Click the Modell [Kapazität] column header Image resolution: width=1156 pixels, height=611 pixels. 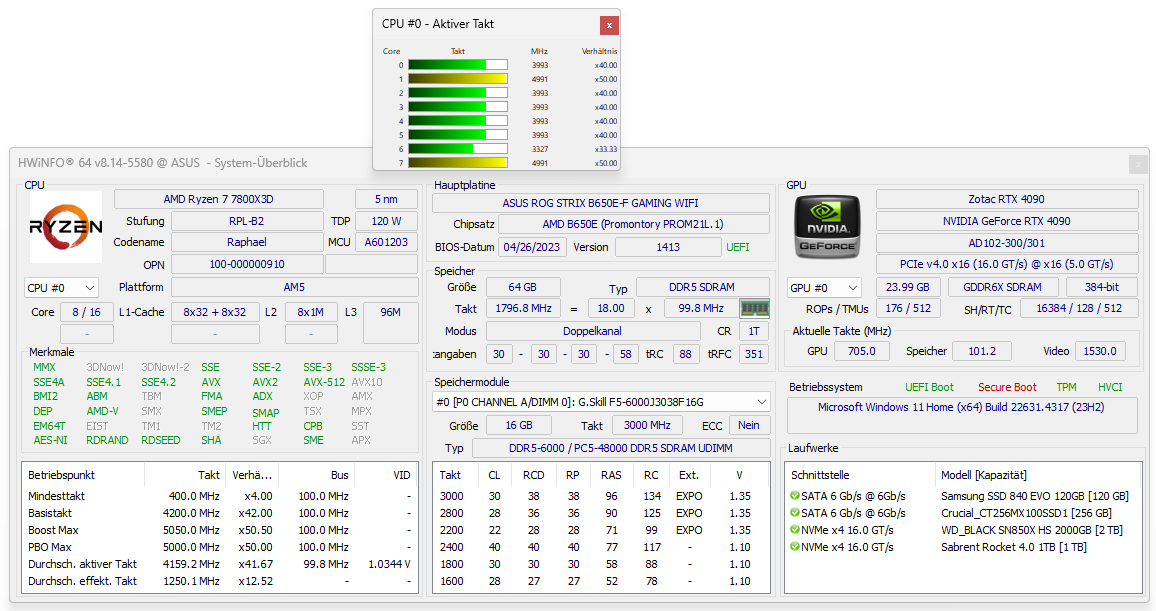tap(1037, 475)
